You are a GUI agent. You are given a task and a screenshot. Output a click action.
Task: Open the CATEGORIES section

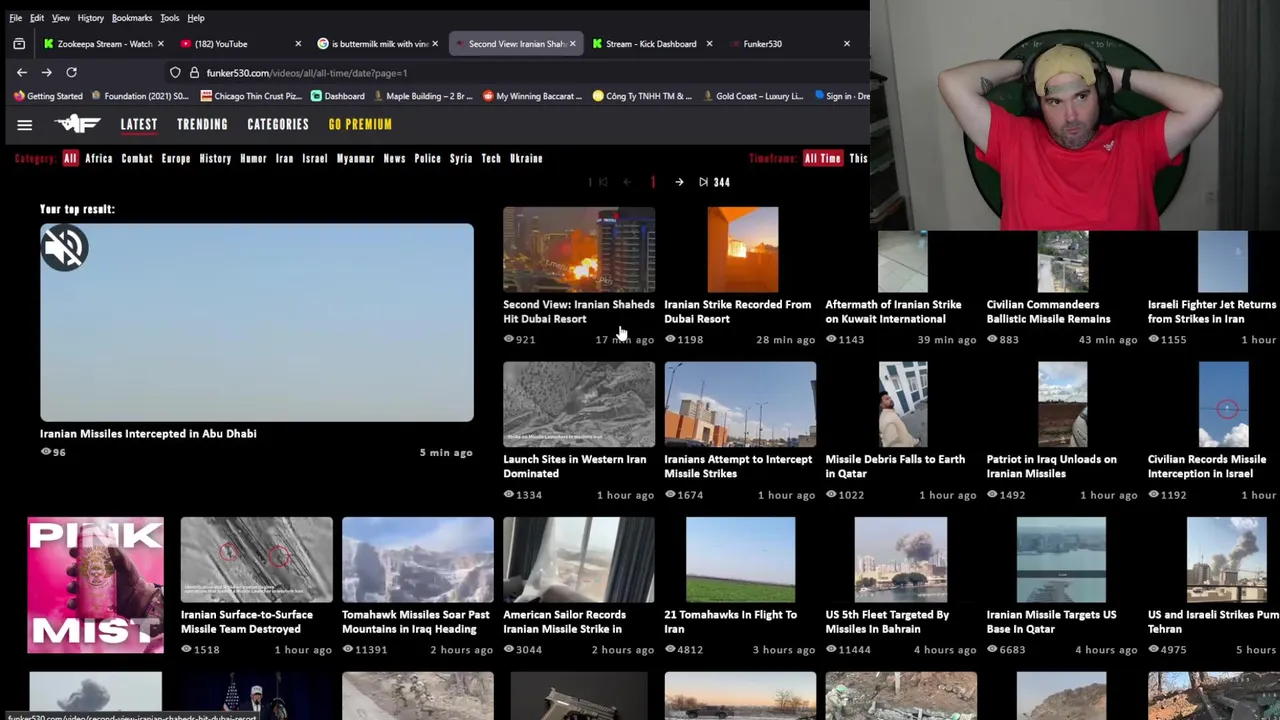(278, 125)
